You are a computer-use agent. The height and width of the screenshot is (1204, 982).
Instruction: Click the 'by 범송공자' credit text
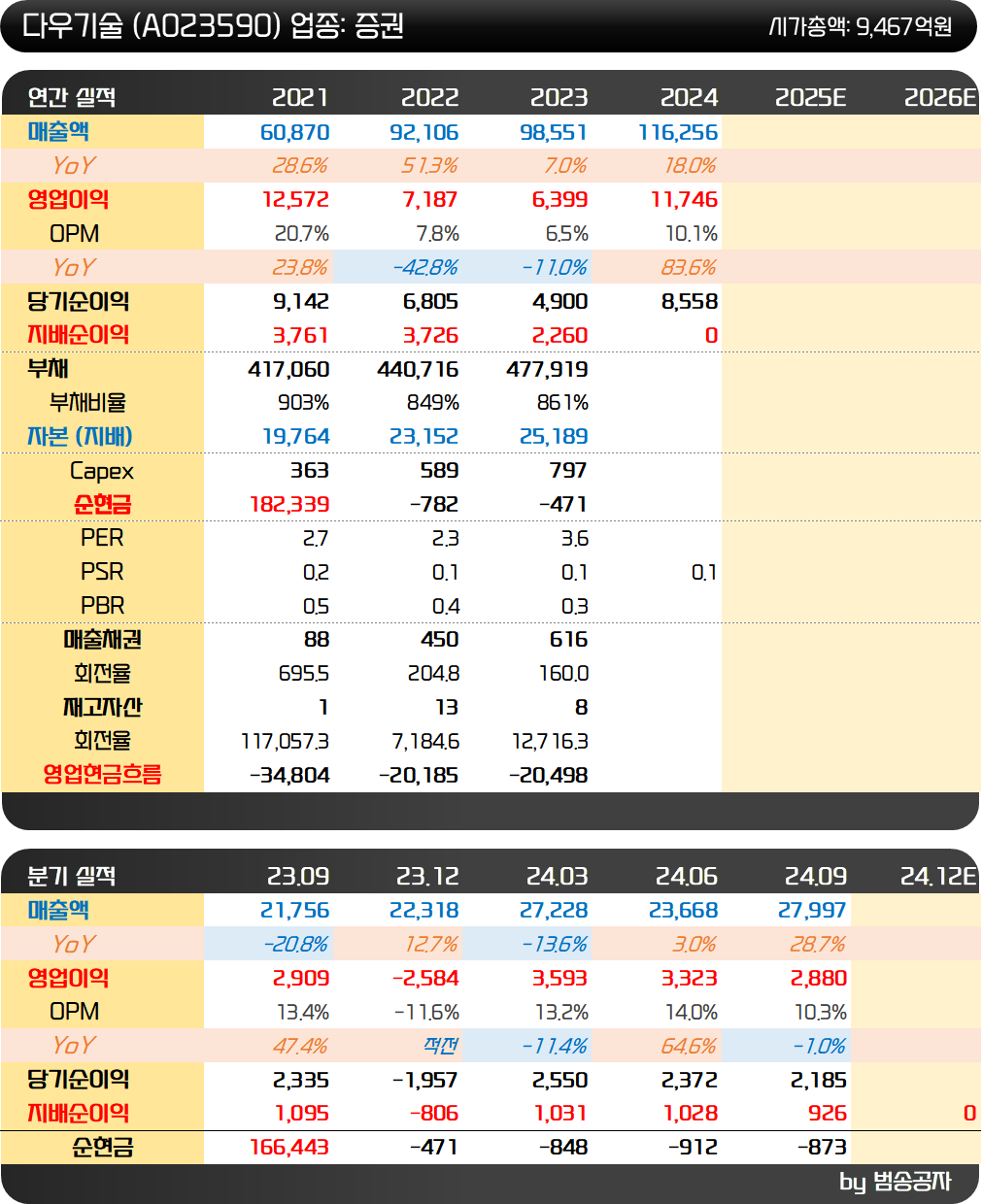click(x=896, y=1182)
